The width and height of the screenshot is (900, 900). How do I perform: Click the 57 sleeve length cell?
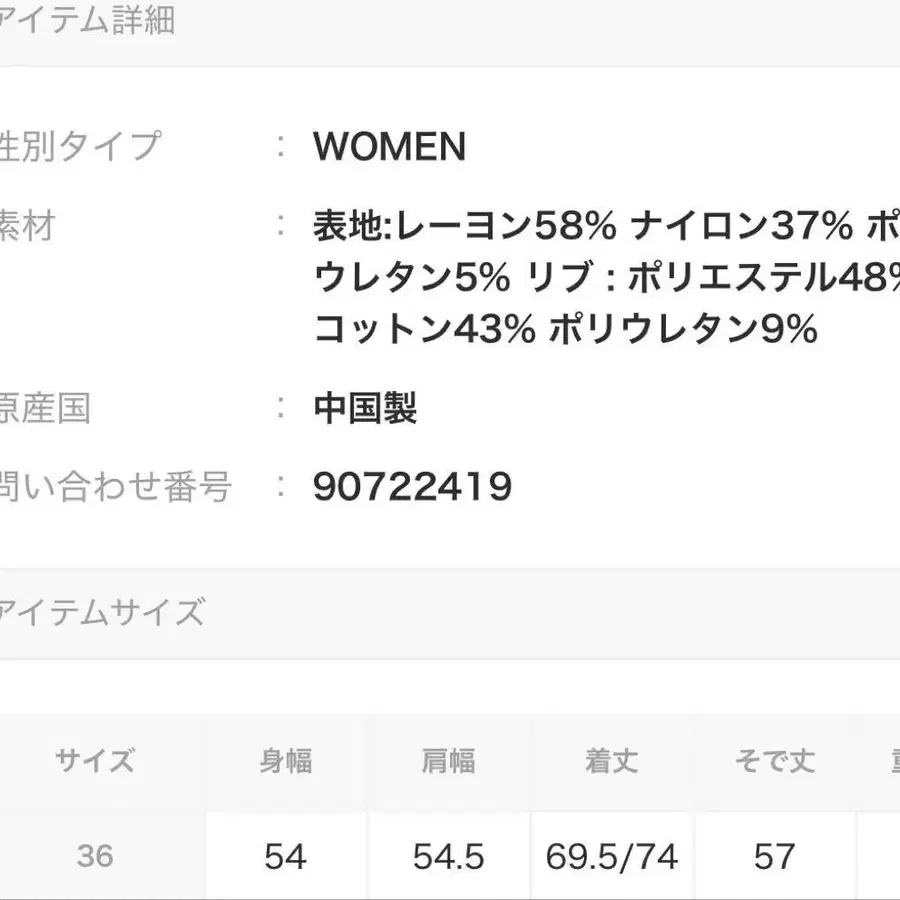coord(774,856)
